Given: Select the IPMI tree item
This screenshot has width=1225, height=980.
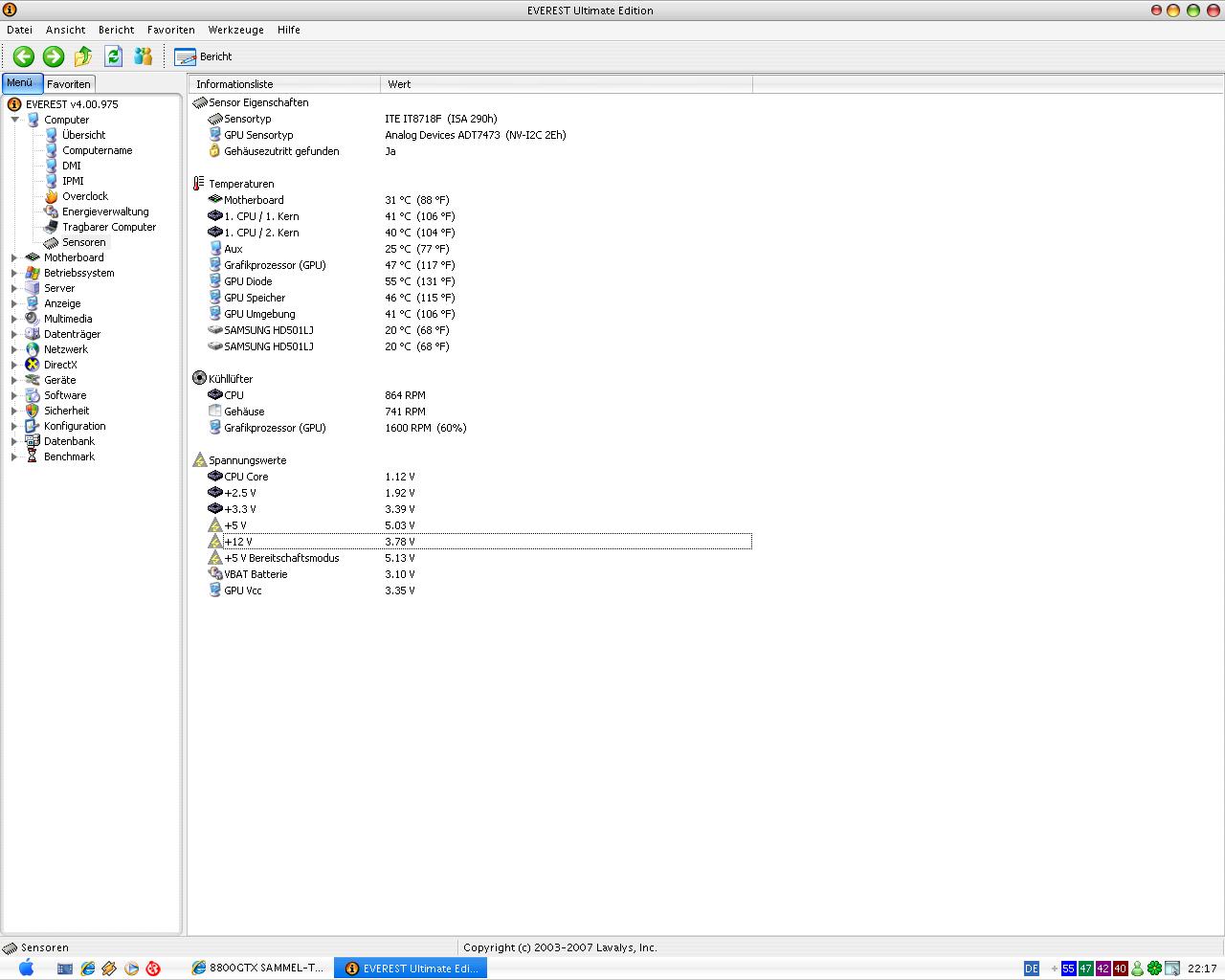Looking at the screenshot, I should pyautogui.click(x=73, y=181).
